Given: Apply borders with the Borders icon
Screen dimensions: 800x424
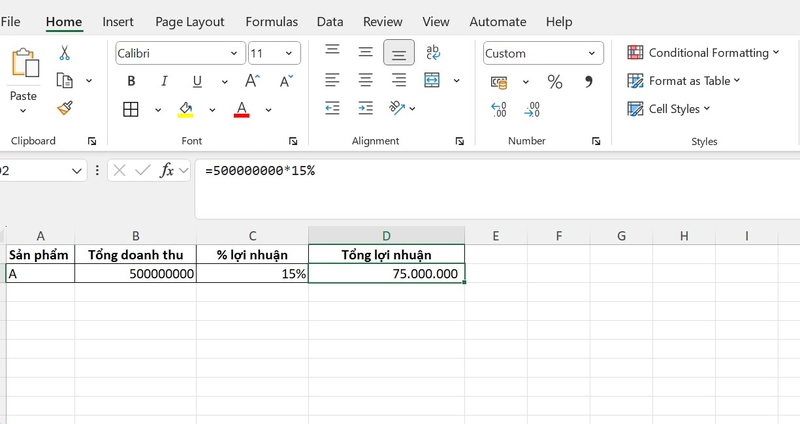Looking at the screenshot, I should pyautogui.click(x=131, y=109).
